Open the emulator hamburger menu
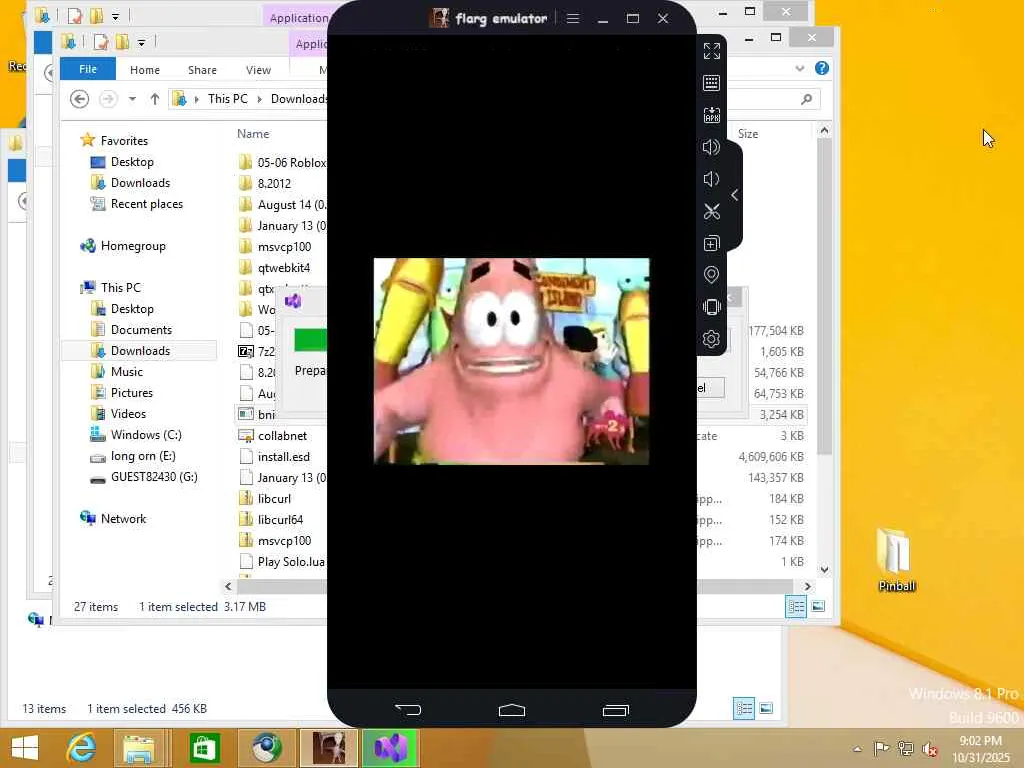This screenshot has height=768, width=1024. coord(573,18)
